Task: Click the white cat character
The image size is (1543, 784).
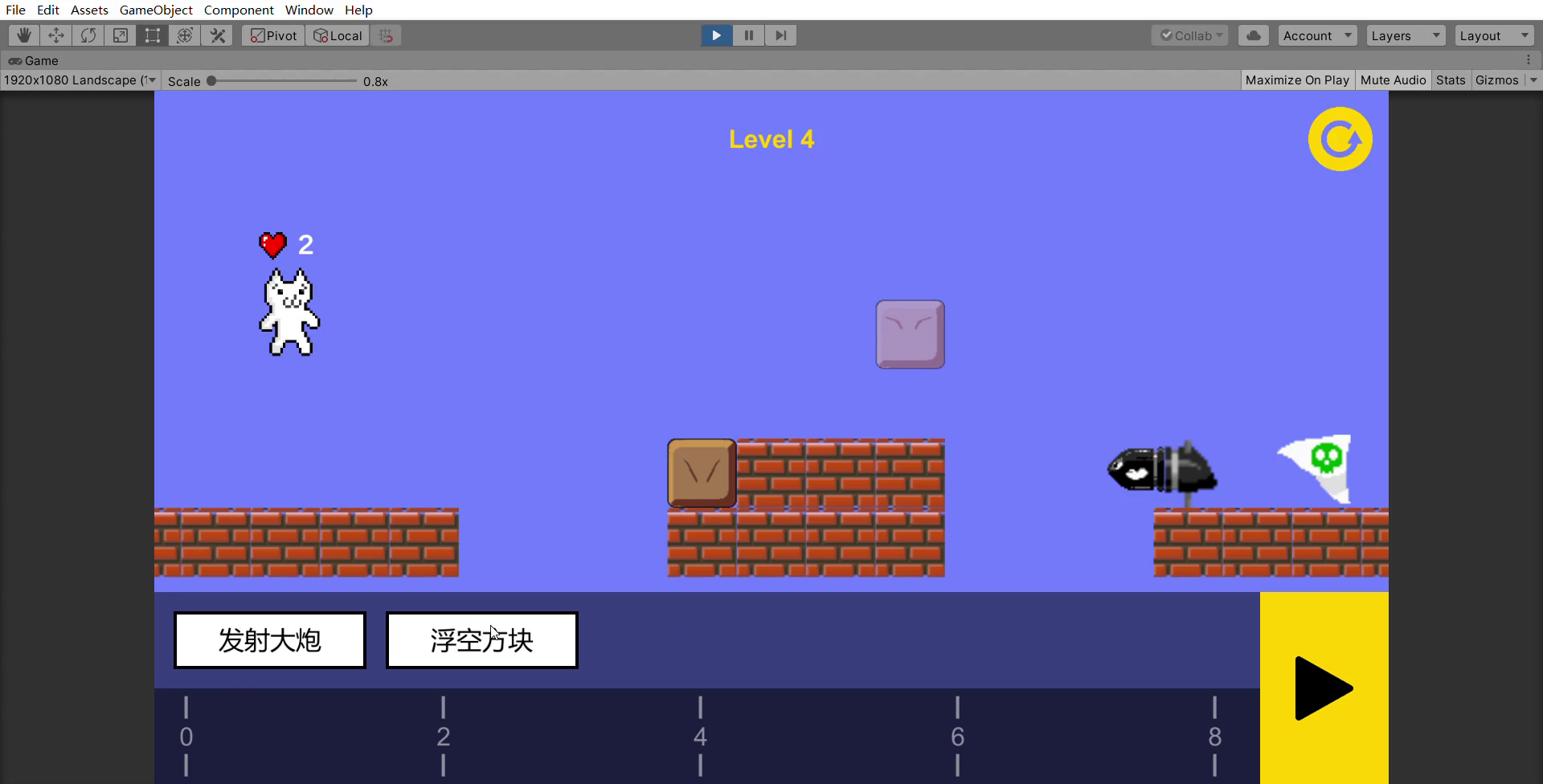Action: [x=289, y=312]
